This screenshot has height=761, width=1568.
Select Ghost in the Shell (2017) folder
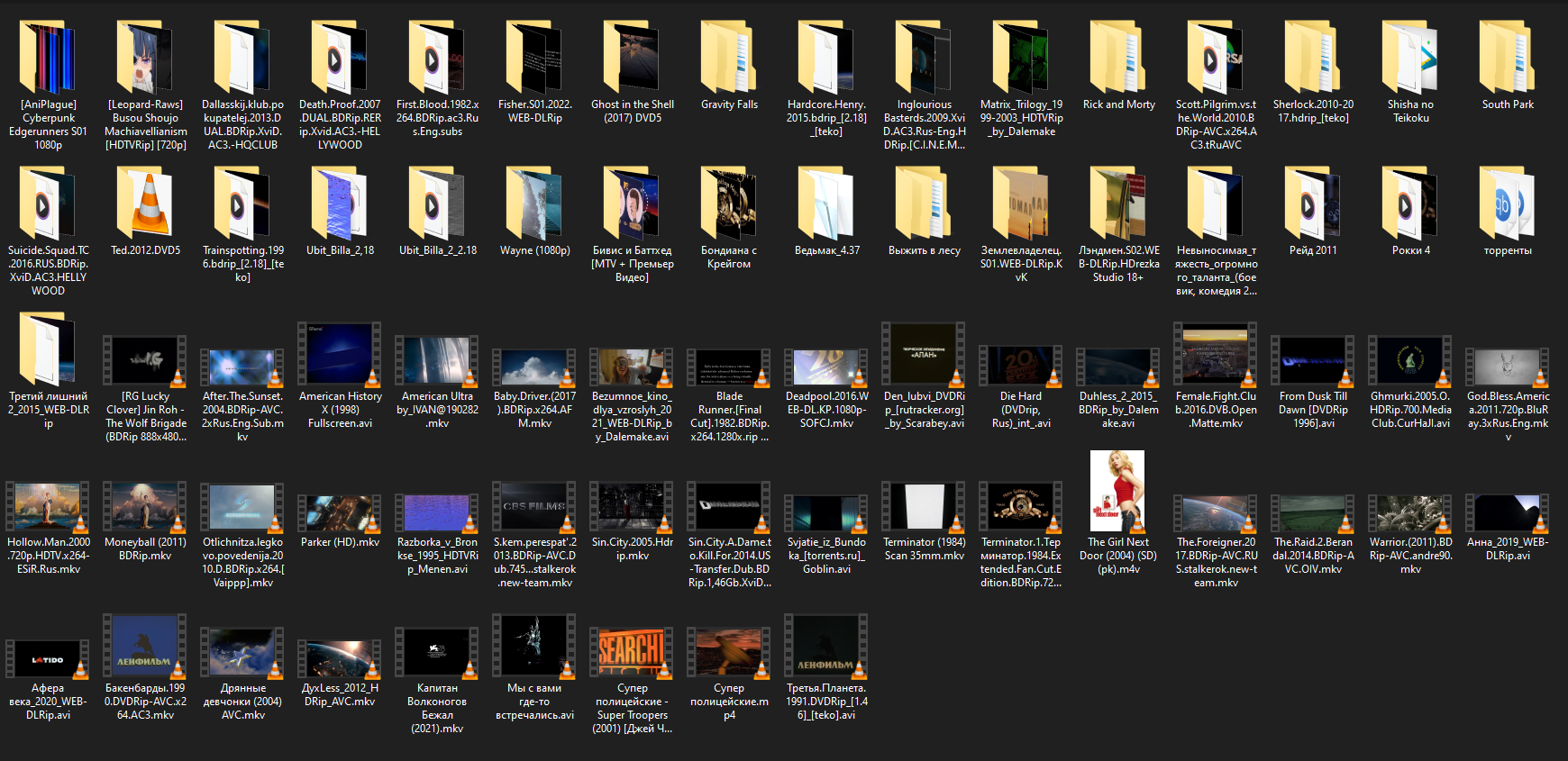632,58
